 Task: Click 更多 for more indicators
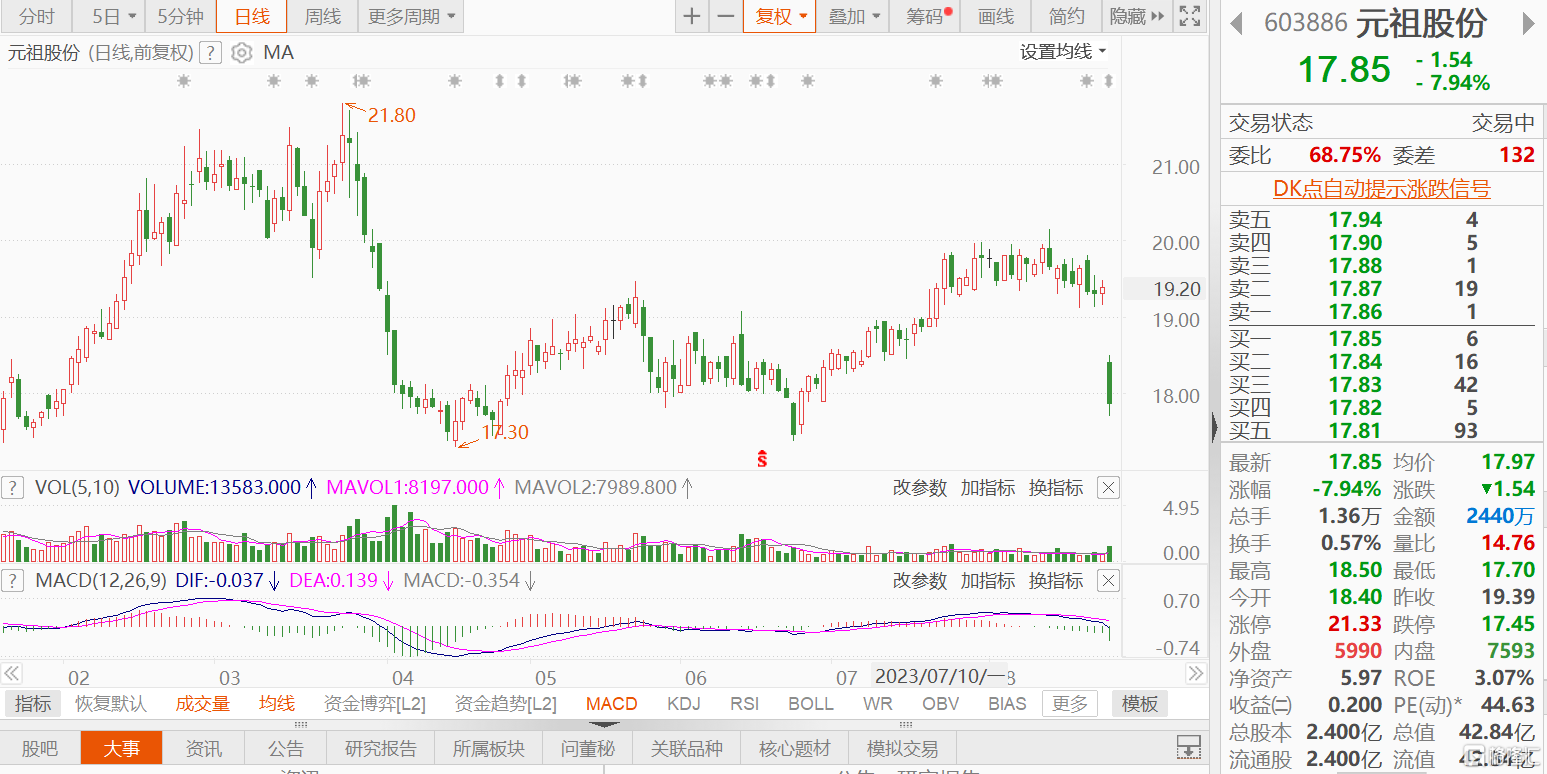[x=1069, y=703]
